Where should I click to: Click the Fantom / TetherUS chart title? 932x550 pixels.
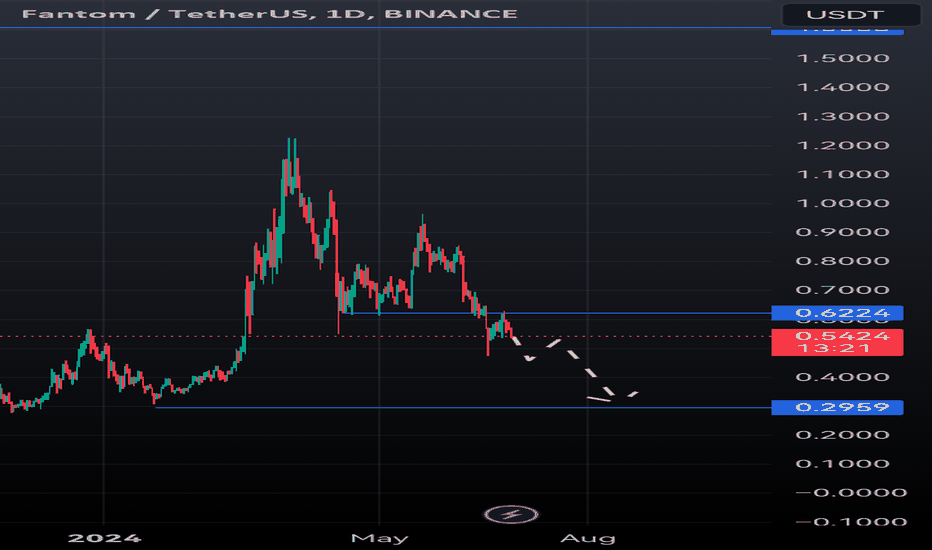pos(269,14)
